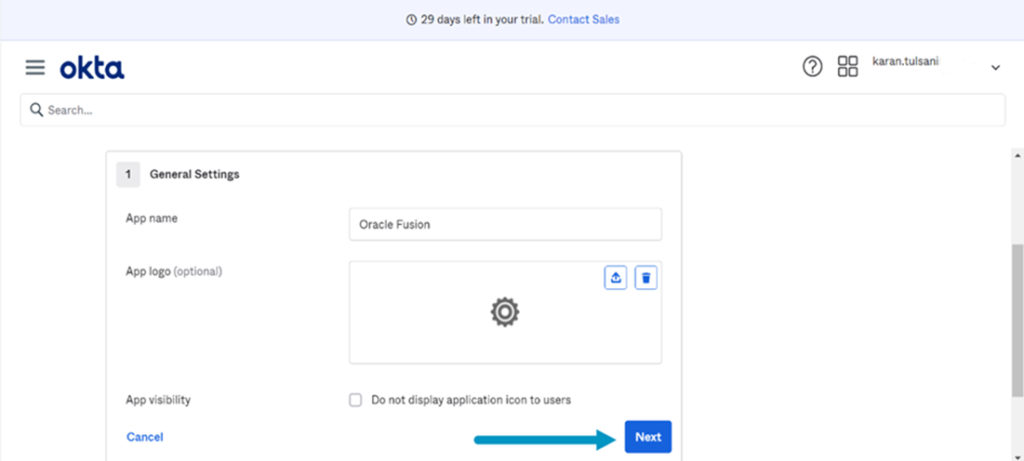Click the 'App logo (optional)' label

[x=174, y=270]
